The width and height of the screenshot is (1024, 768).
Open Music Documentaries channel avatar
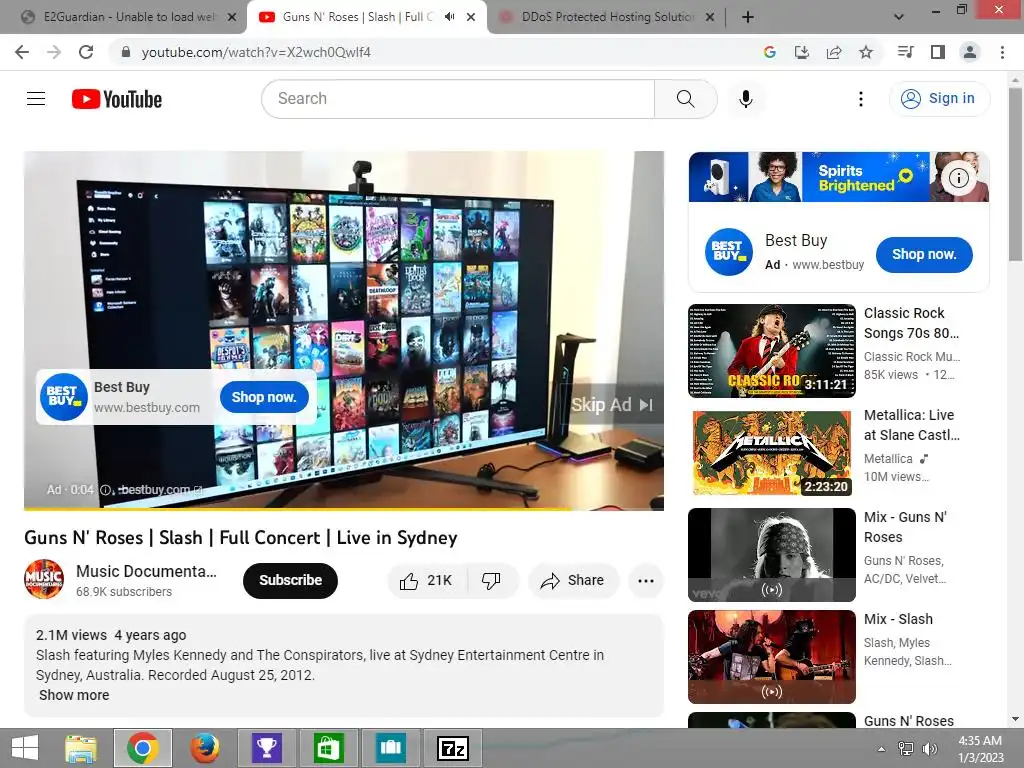[x=44, y=579]
